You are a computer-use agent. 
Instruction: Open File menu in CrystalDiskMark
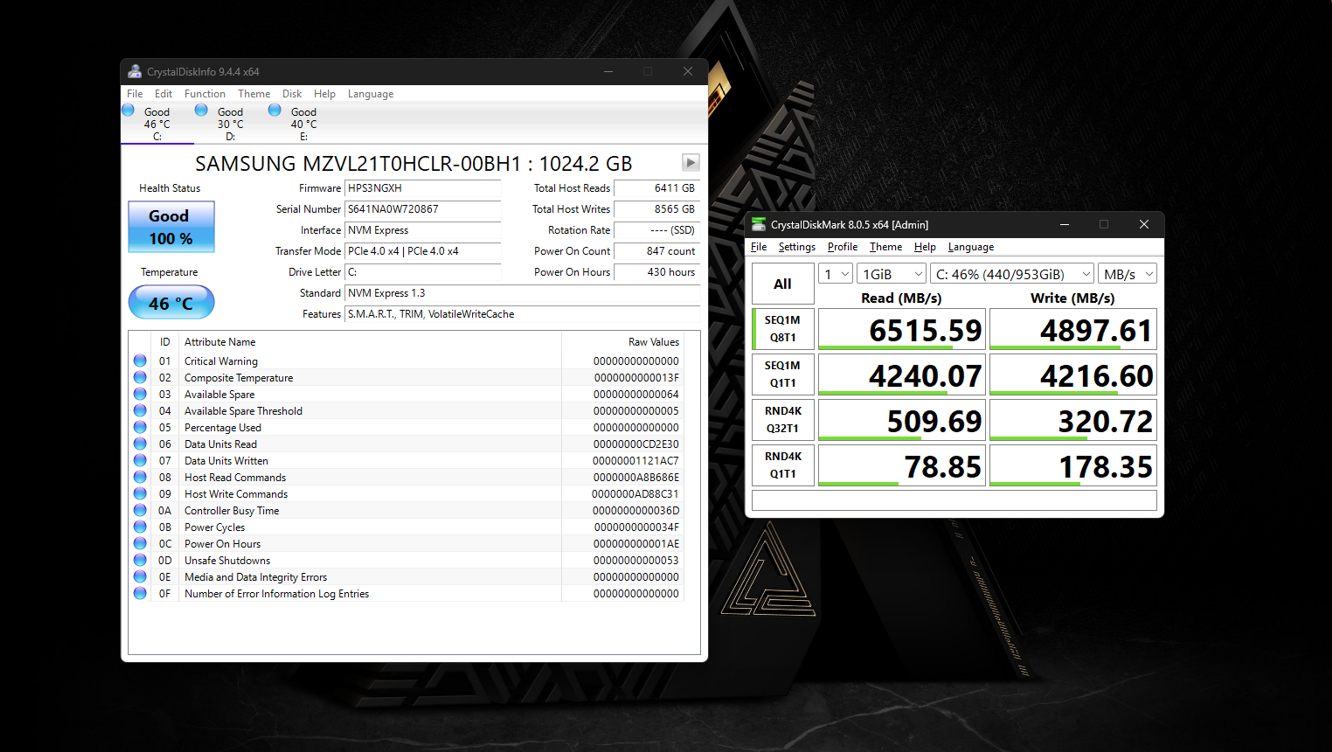tap(759, 247)
